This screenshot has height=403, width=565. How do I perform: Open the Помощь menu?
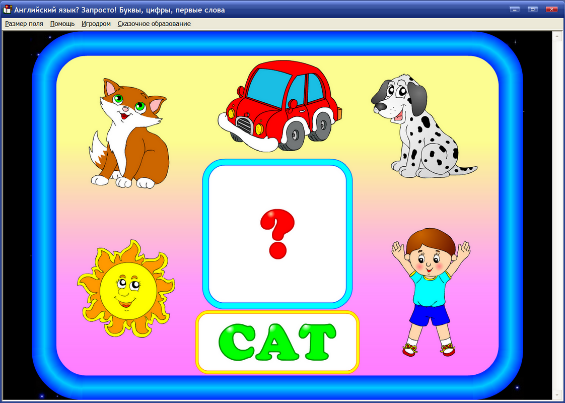click(62, 24)
